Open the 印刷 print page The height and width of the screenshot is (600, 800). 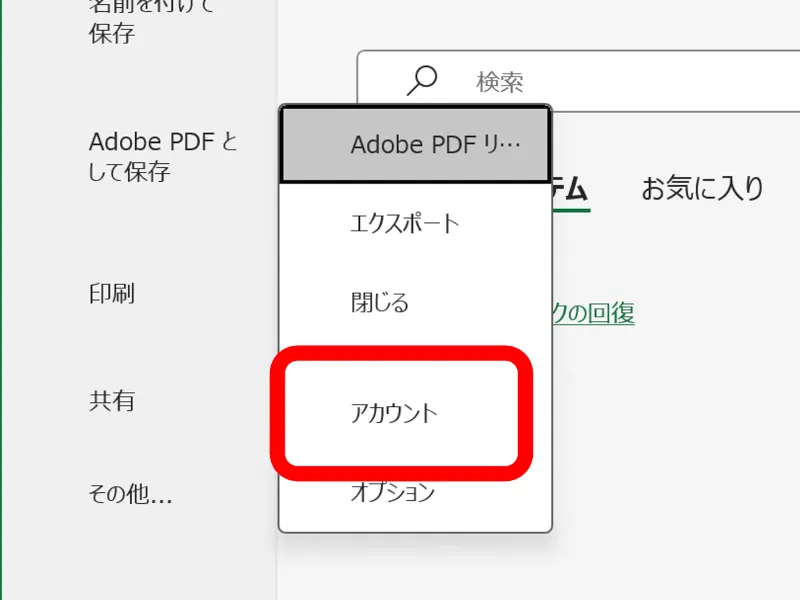[112, 294]
